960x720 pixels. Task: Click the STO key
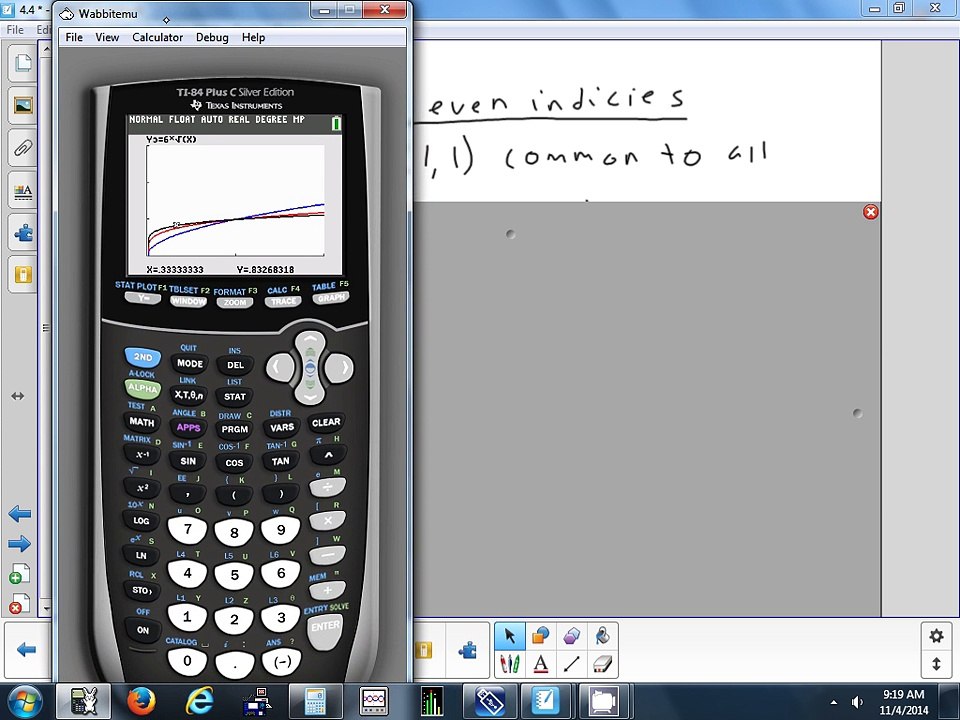(142, 590)
